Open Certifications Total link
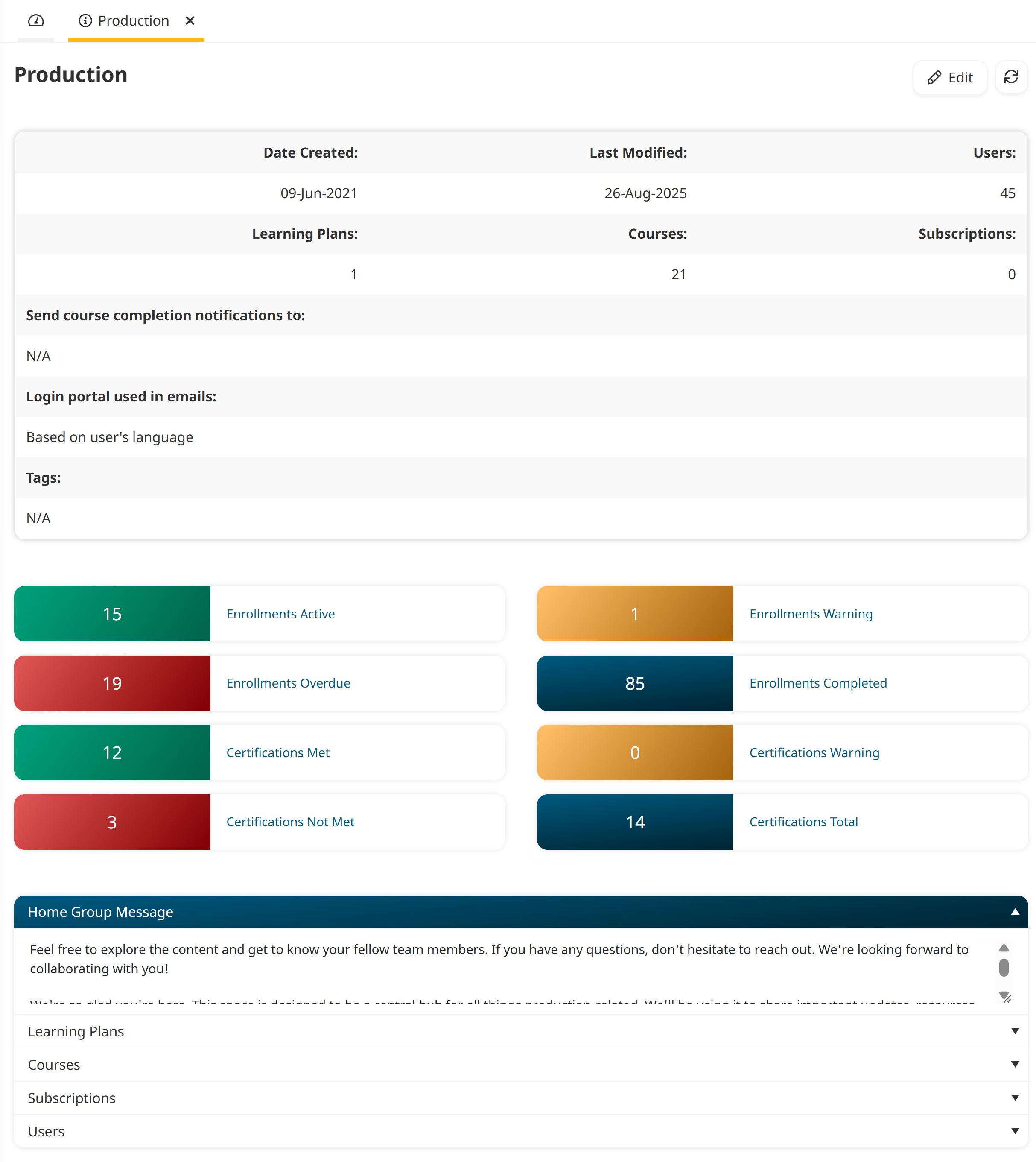This screenshot has width=1036, height=1162. pos(803,822)
